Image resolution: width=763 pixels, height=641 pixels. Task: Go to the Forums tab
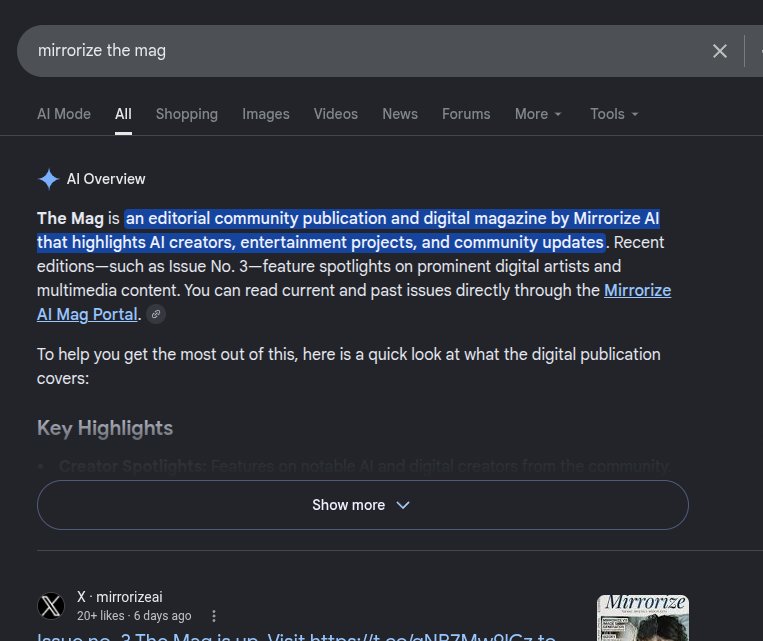pos(466,114)
